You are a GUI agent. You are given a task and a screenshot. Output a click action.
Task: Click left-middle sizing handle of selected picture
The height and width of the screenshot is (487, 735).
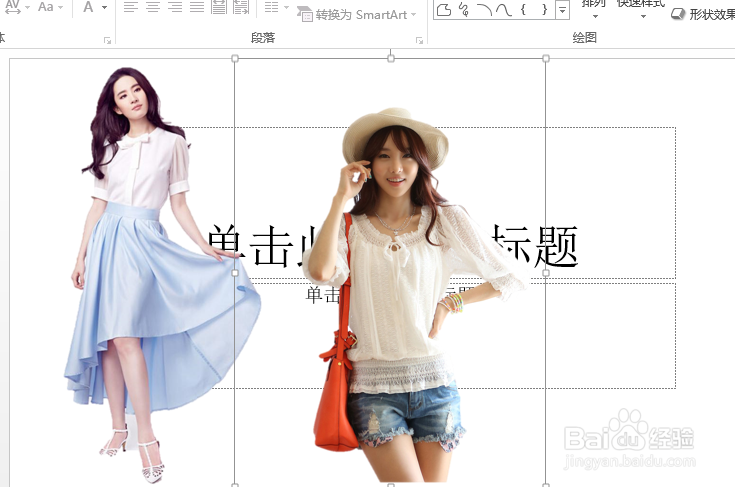235,272
